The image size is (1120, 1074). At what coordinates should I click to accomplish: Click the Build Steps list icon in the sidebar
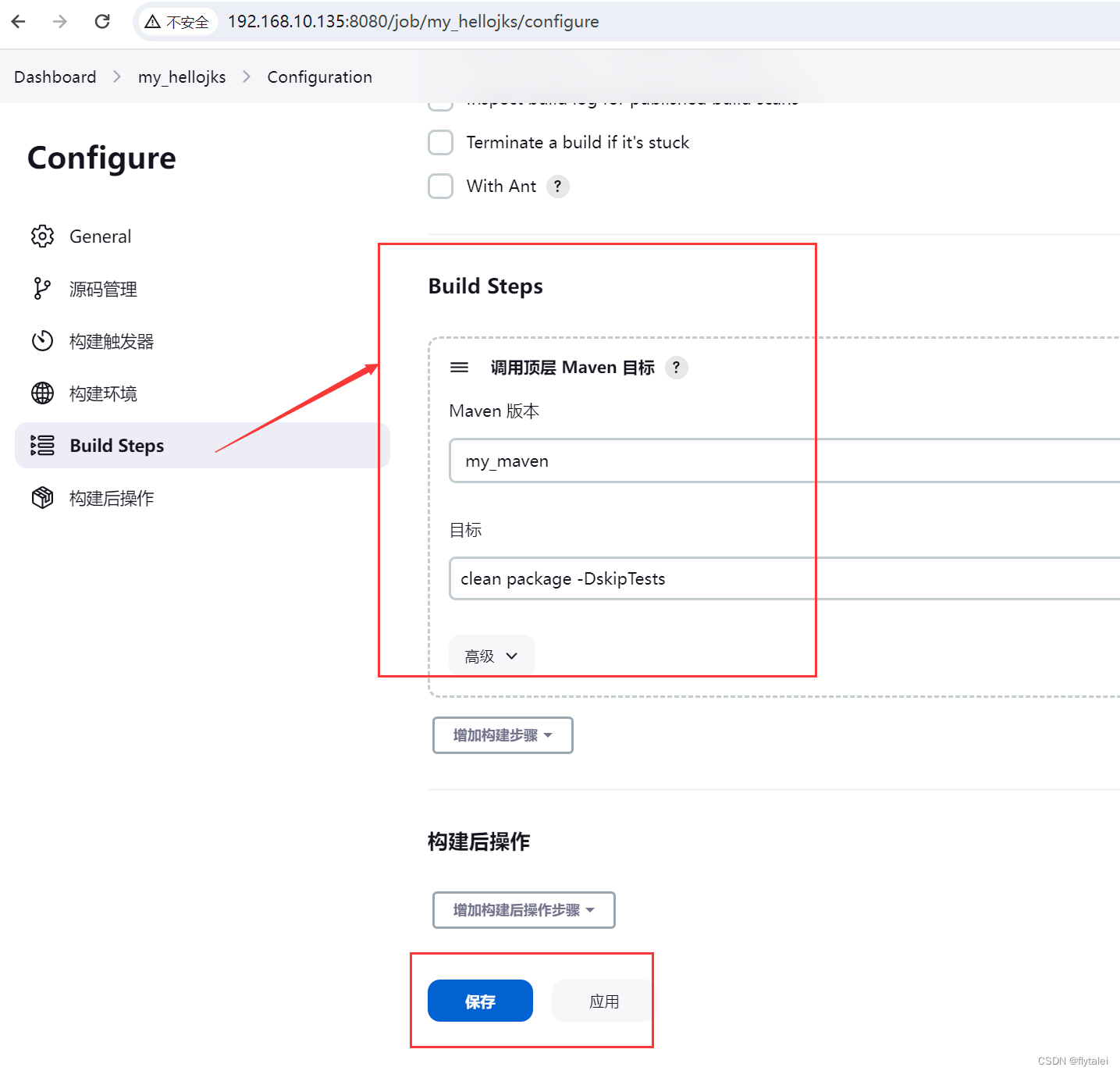pyautogui.click(x=42, y=446)
